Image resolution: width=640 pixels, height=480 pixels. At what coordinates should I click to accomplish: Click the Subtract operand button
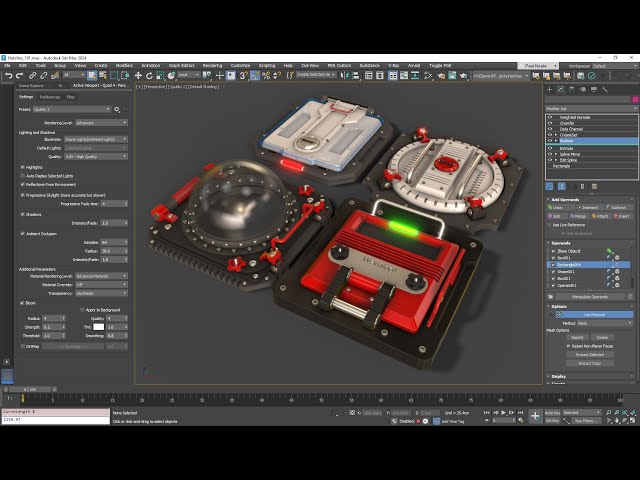[618, 208]
